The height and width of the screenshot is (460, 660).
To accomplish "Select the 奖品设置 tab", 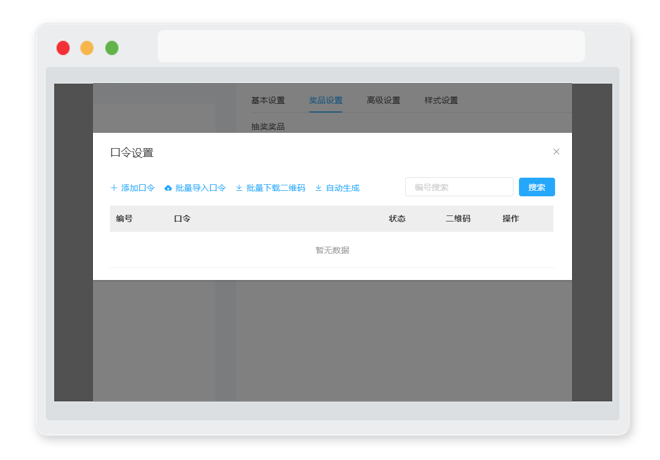I will (x=325, y=100).
